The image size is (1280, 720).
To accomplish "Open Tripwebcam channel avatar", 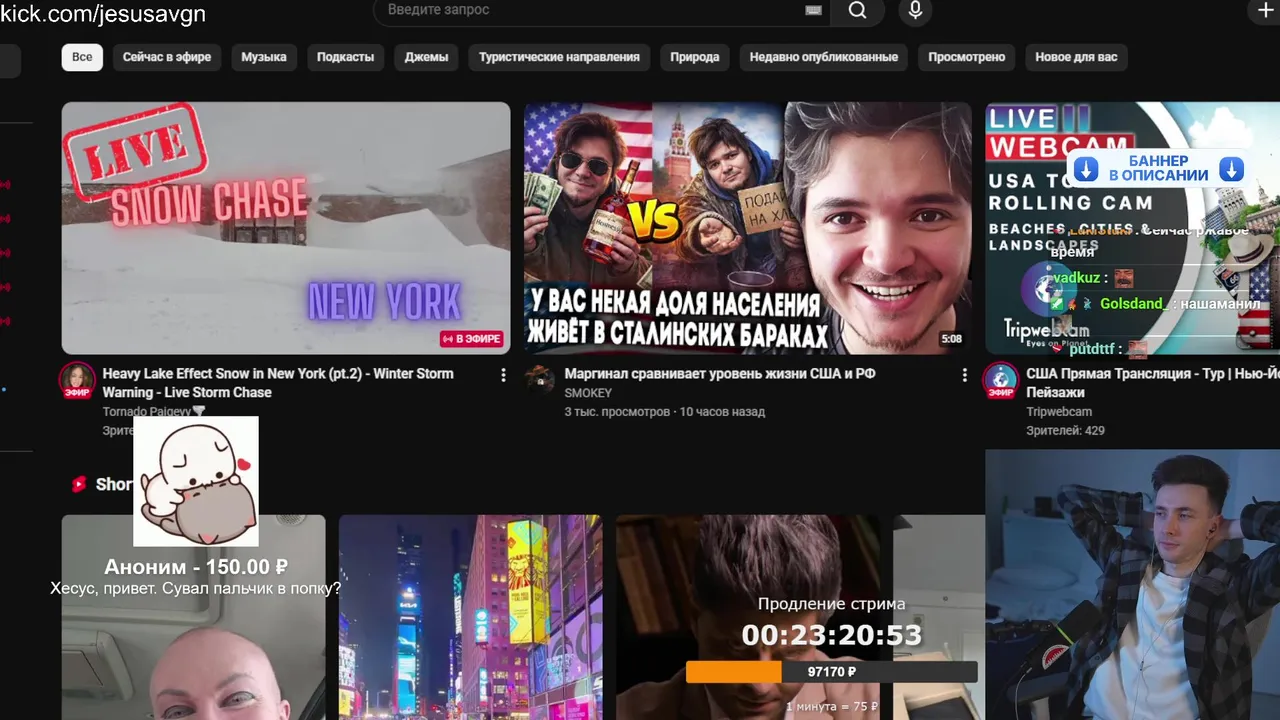I will 1000,381.
